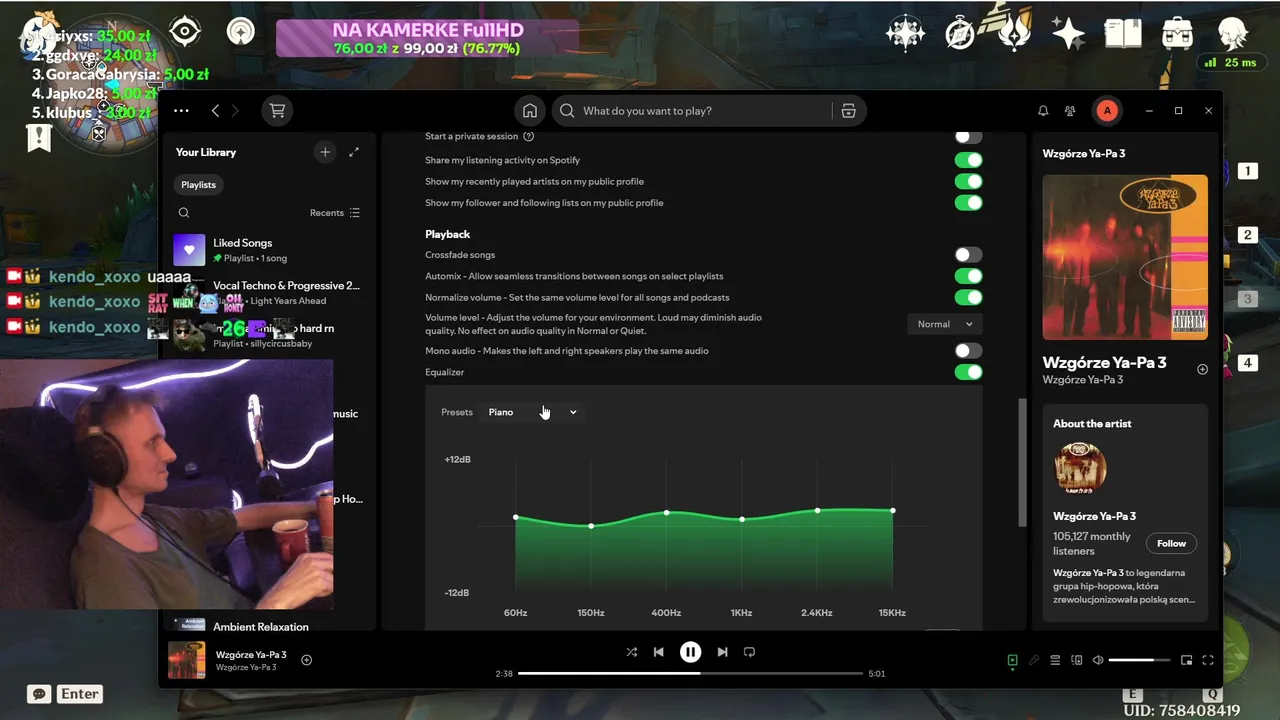This screenshot has height=720, width=1280.
Task: Open the account profile avatar
Action: tap(1107, 111)
